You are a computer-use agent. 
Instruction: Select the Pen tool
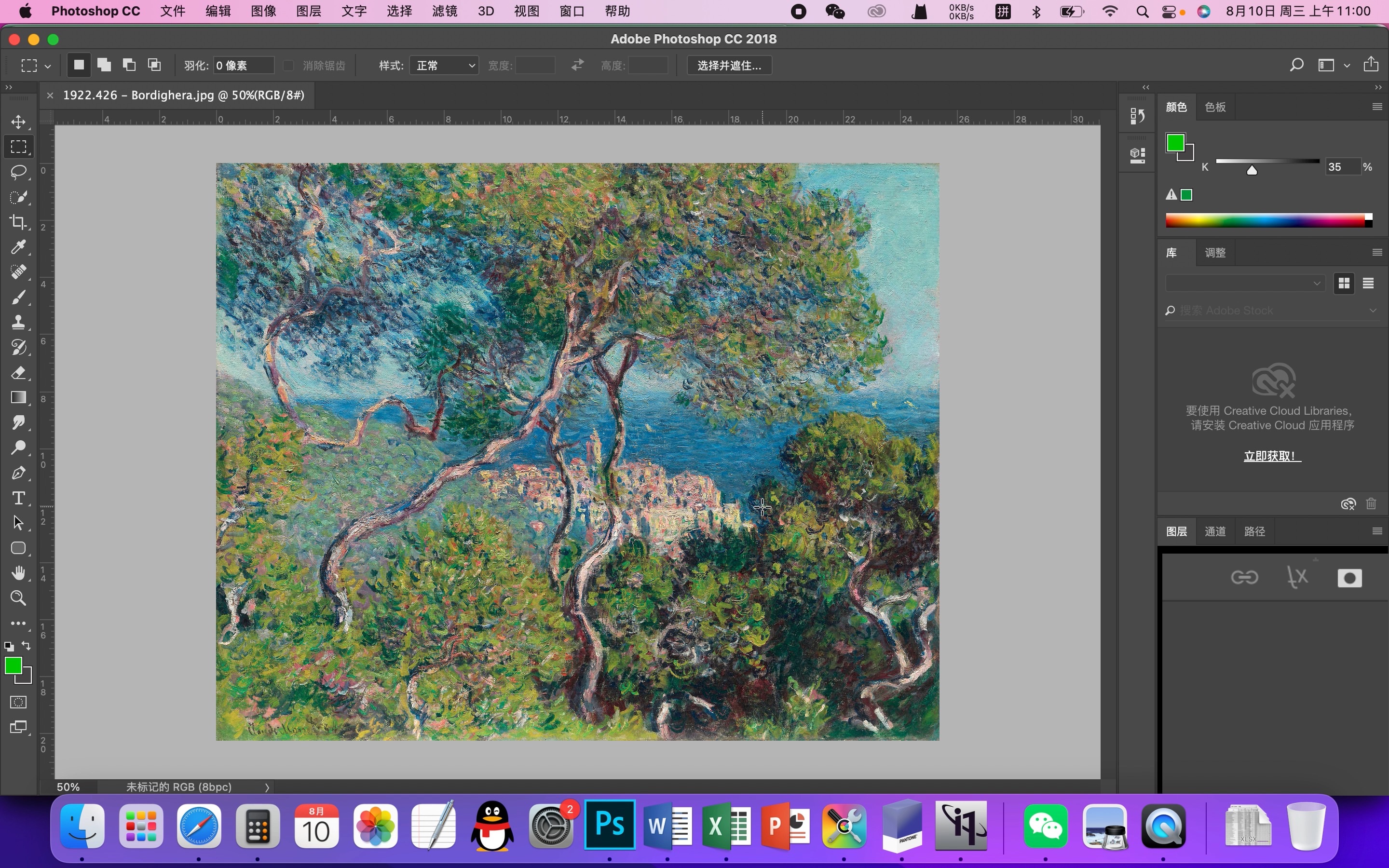click(18, 473)
